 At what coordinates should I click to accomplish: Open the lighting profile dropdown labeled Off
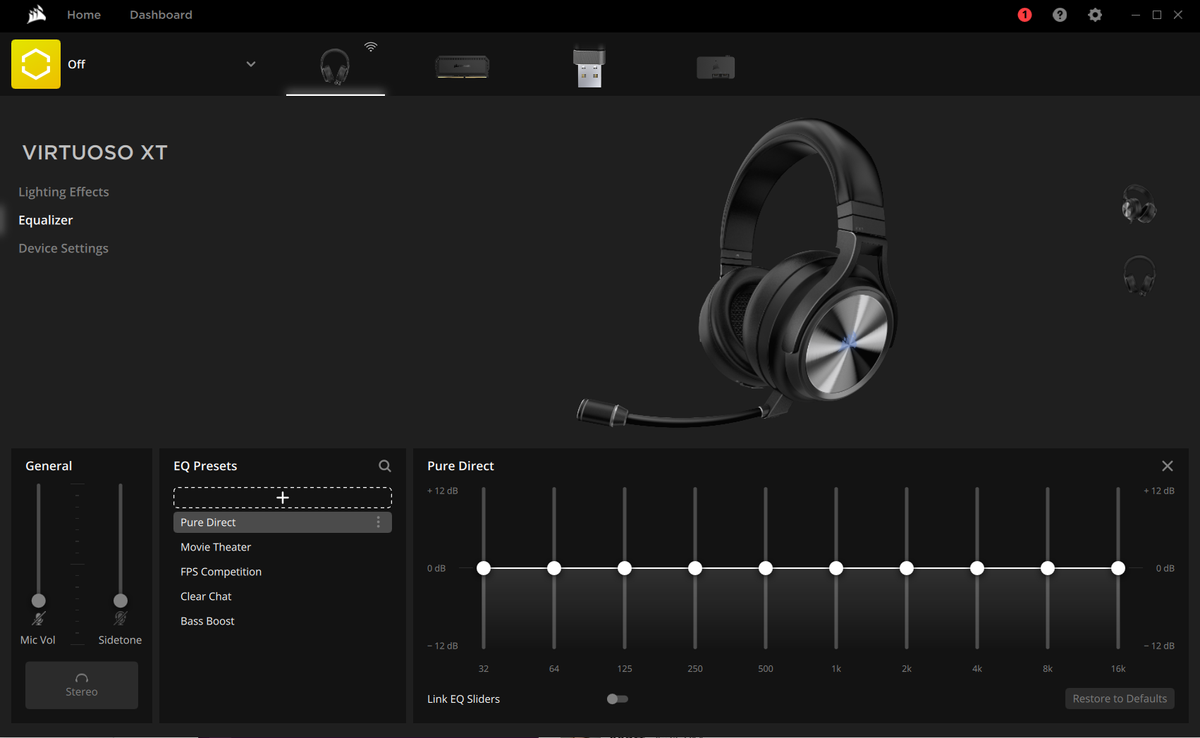pyautogui.click(x=250, y=63)
